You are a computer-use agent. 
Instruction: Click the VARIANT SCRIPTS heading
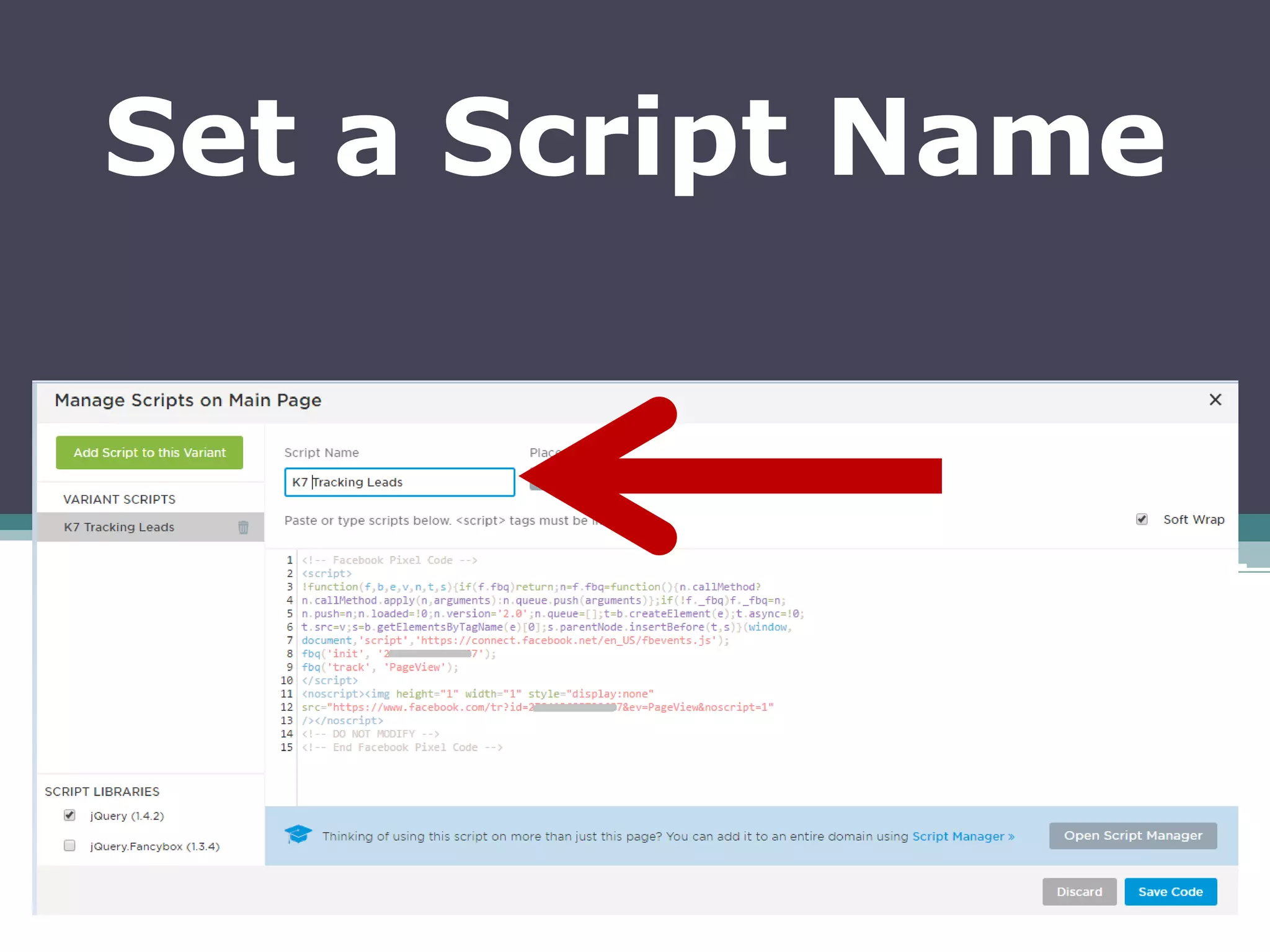click(119, 499)
